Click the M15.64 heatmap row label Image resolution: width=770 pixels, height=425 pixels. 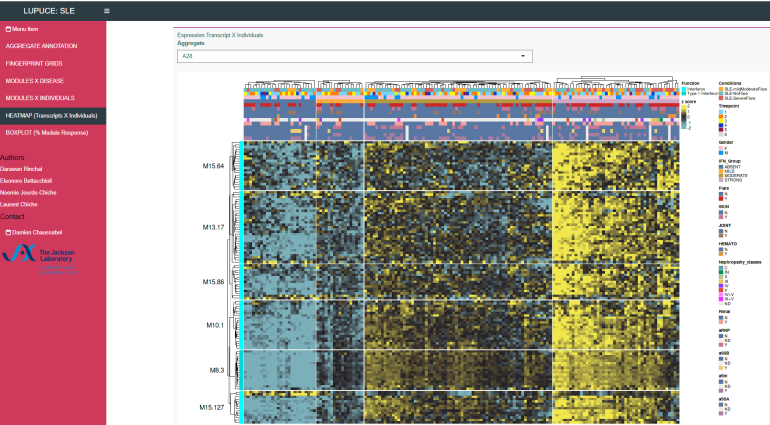pos(211,166)
